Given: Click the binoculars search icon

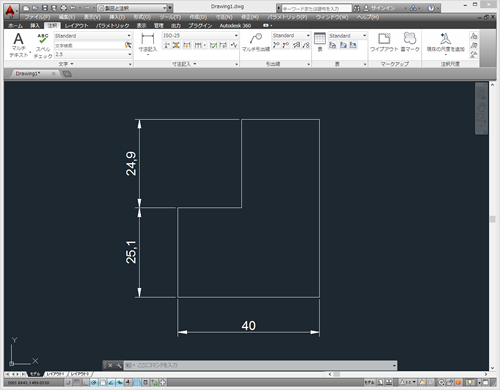Looking at the screenshot, I should click(x=357, y=8).
